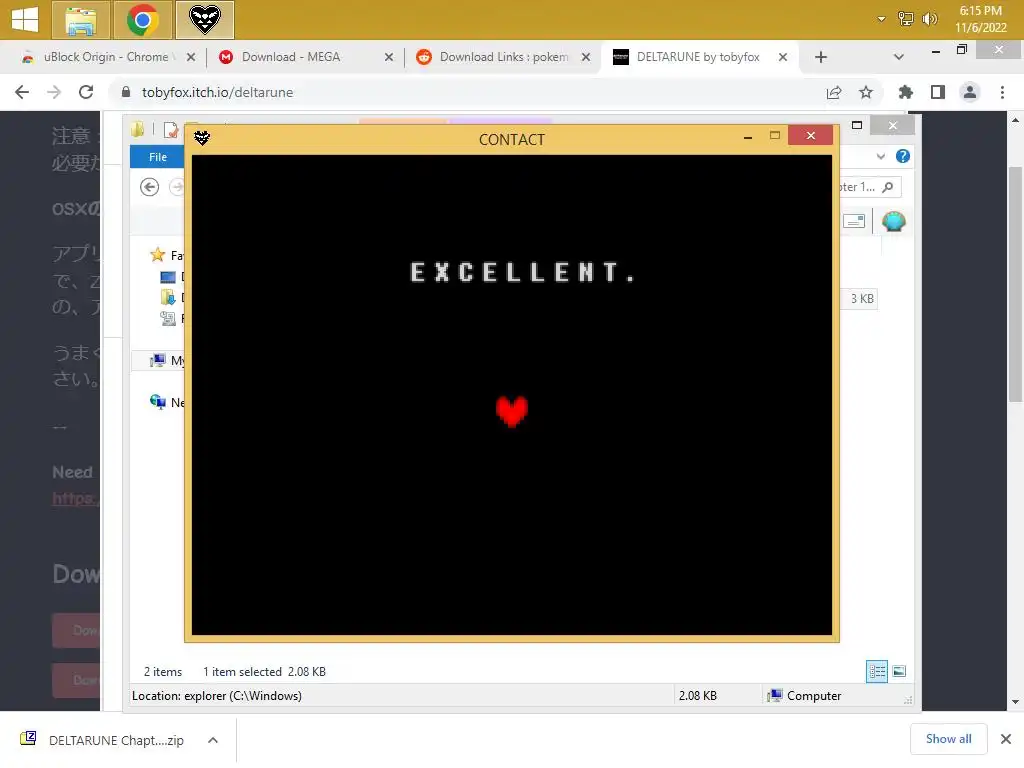This screenshot has width=1024, height=768.
Task: Open the File tab in Explorer window
Action: click(x=157, y=157)
